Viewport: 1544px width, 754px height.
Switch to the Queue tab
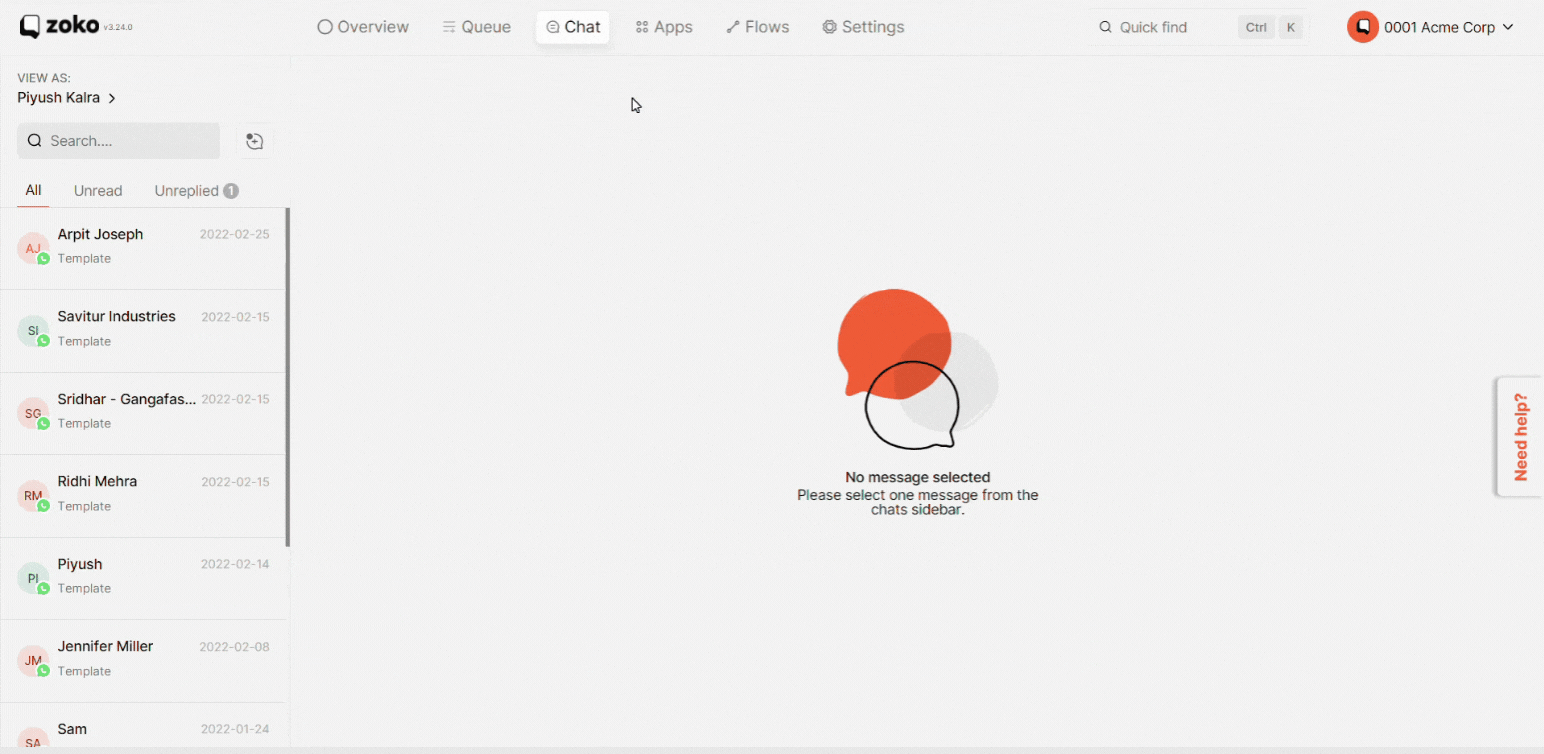pyautogui.click(x=477, y=27)
